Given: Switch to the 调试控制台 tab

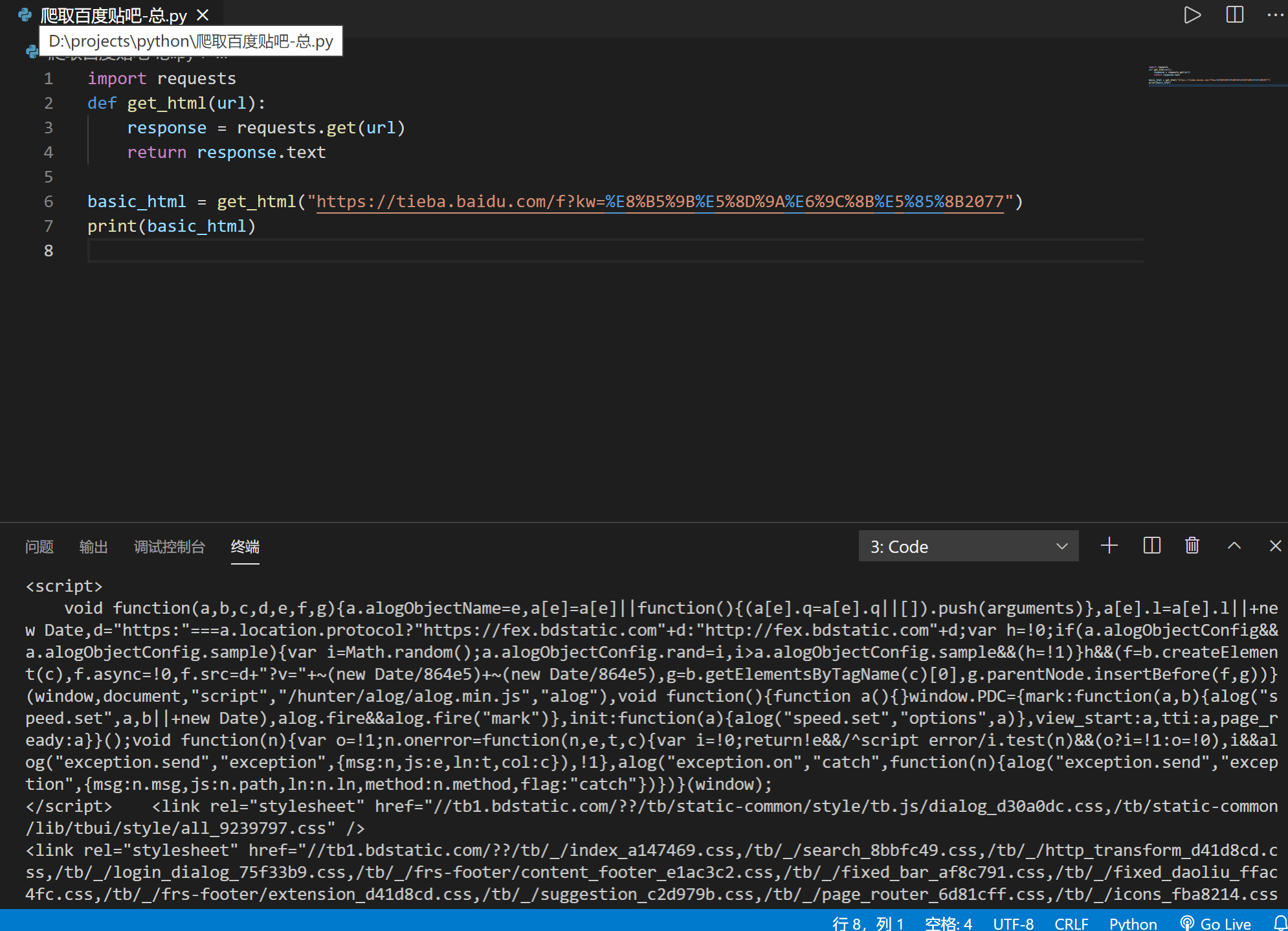Looking at the screenshot, I should coord(169,547).
